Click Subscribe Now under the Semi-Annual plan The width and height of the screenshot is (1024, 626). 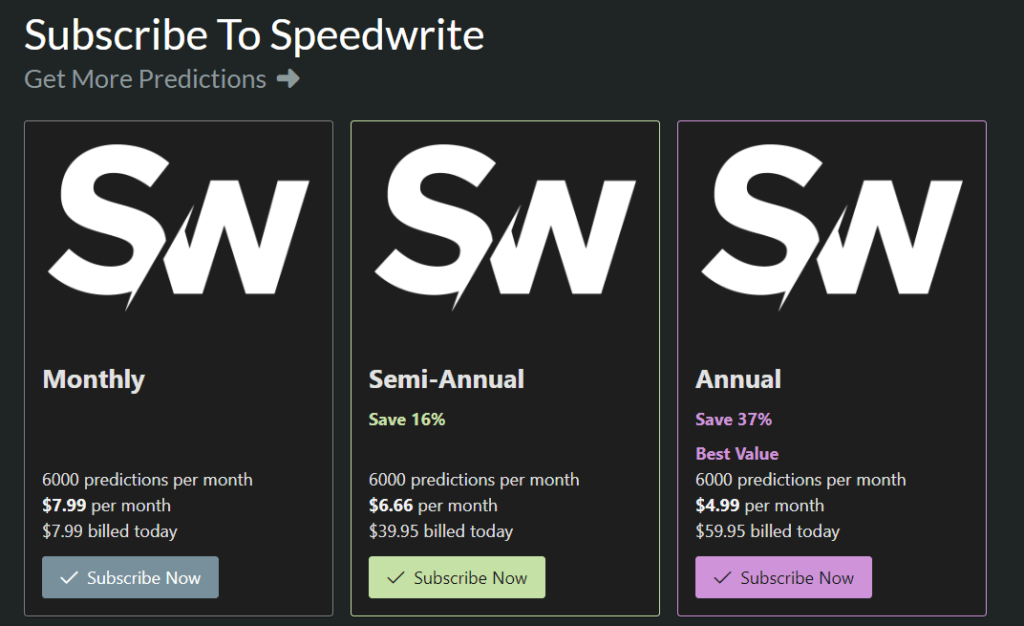457,577
